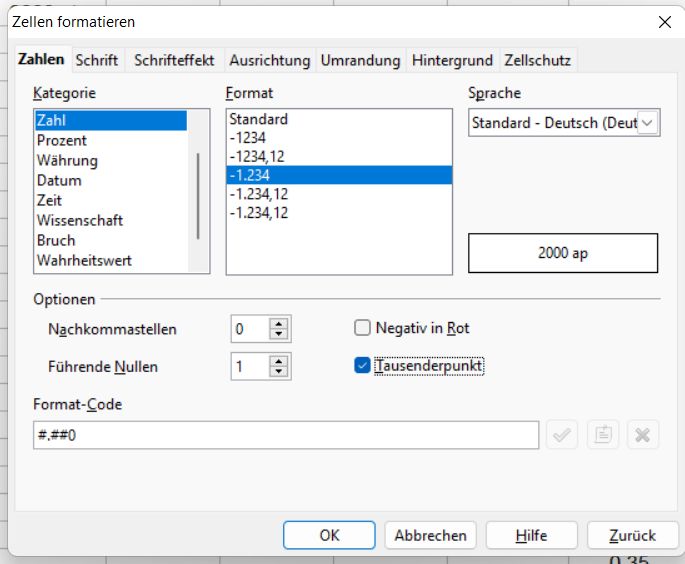
Task: Confirm with the OK button
Action: click(329, 535)
